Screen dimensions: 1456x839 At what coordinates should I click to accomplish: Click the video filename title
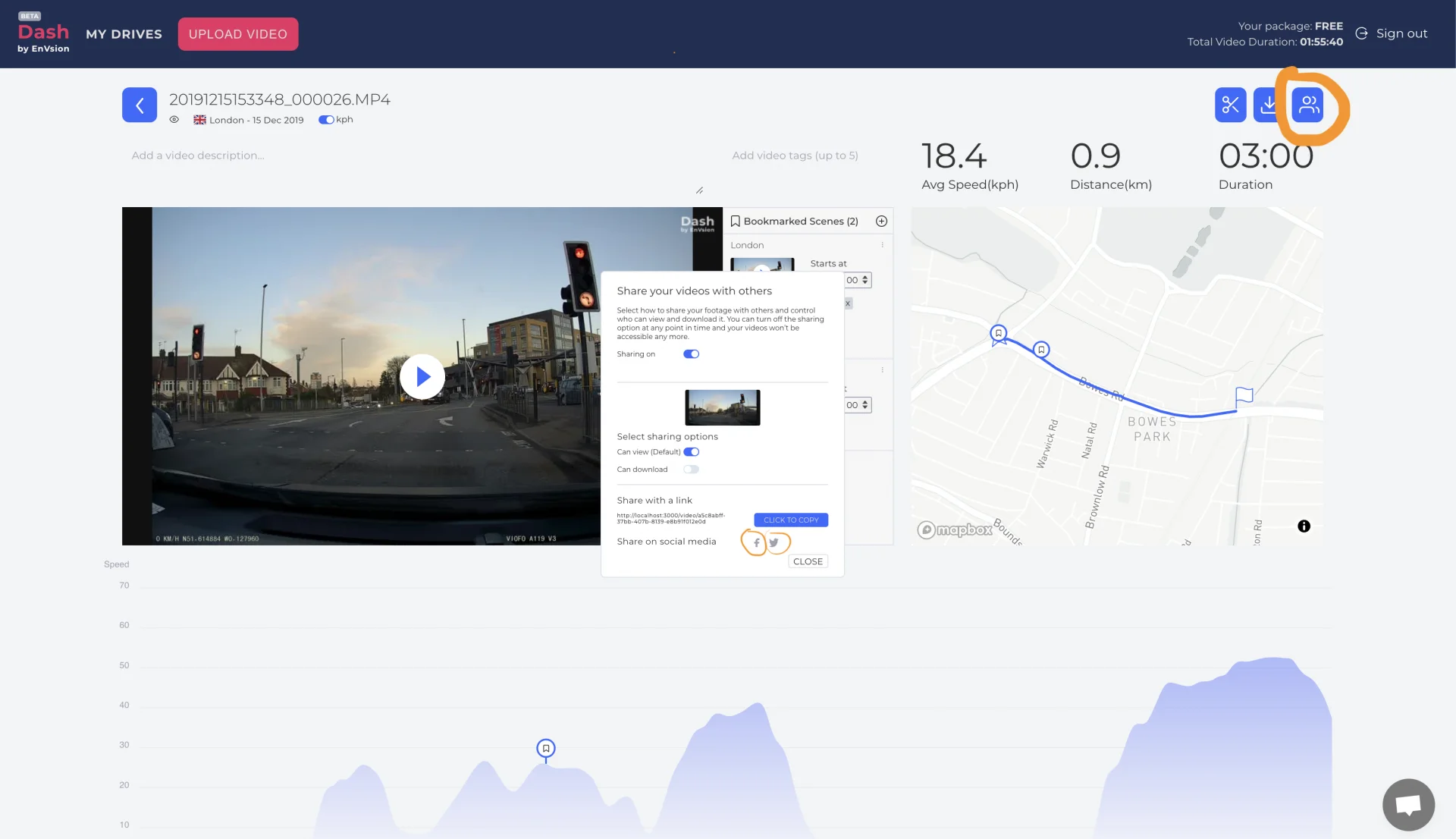(x=279, y=99)
